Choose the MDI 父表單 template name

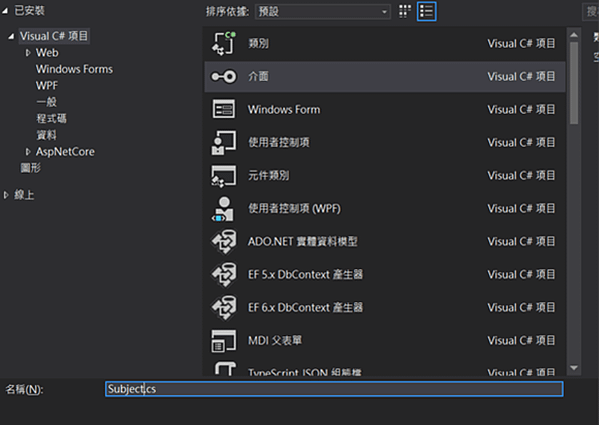coord(275,341)
